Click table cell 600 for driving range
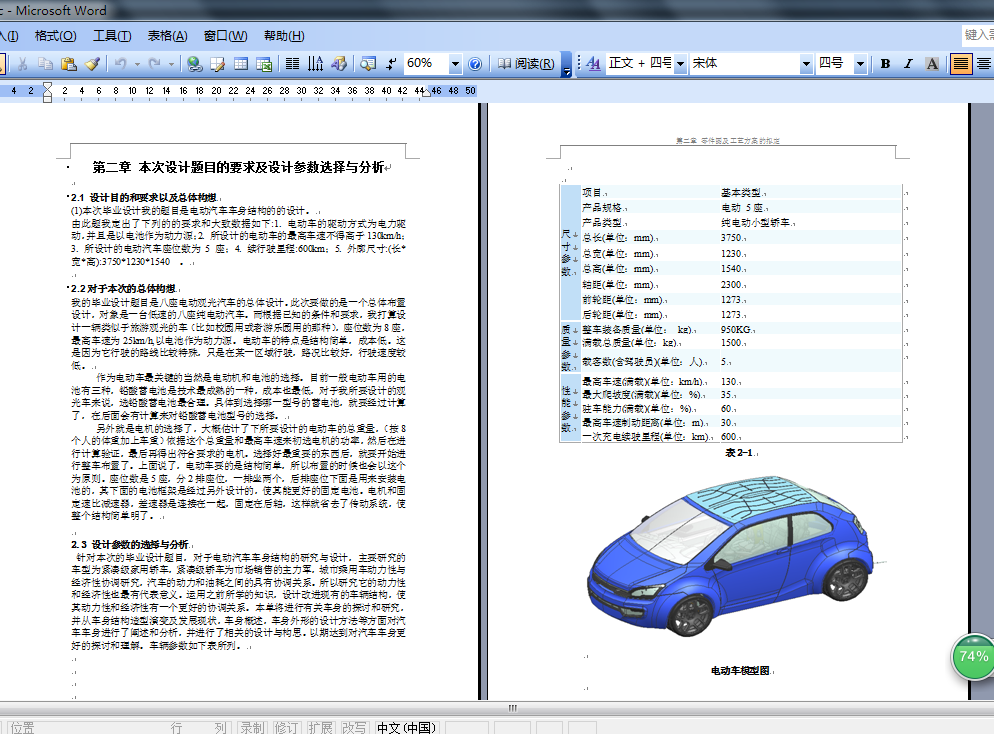This screenshot has width=994, height=734. [x=728, y=437]
